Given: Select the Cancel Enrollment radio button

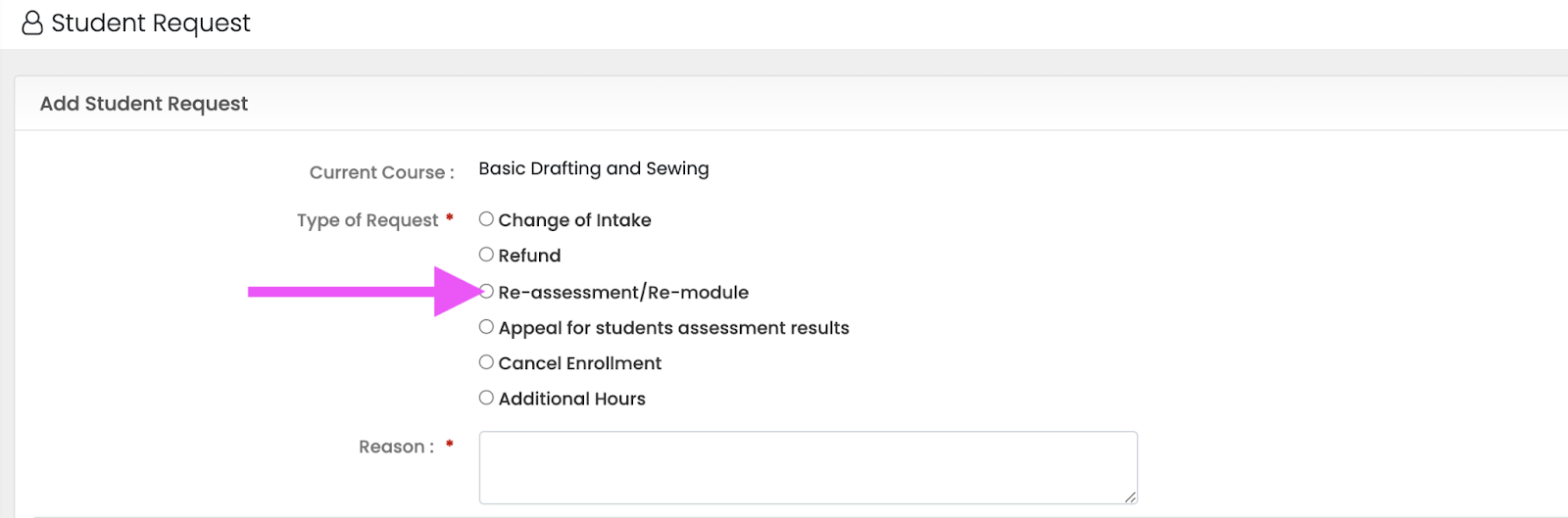Looking at the screenshot, I should (x=486, y=362).
